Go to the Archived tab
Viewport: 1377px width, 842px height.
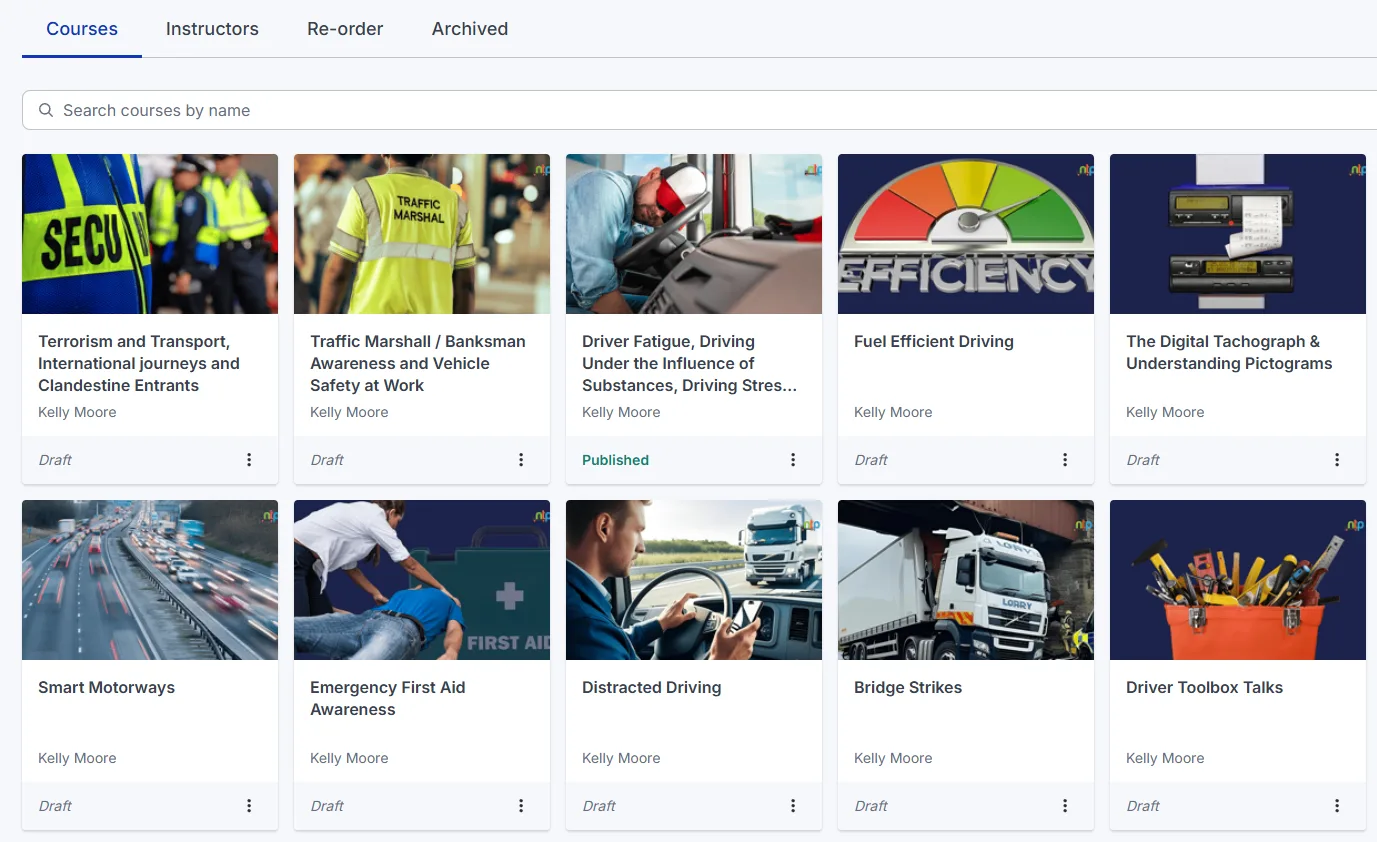click(470, 29)
